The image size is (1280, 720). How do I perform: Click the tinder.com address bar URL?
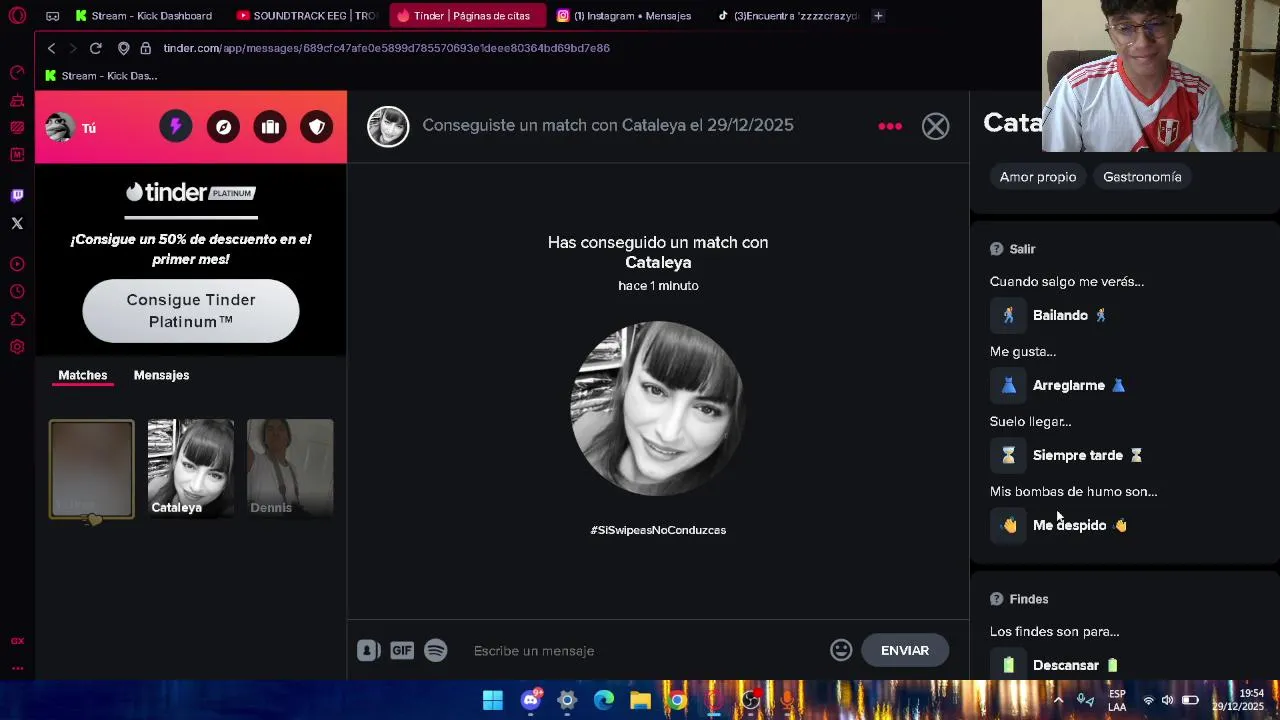click(386, 48)
